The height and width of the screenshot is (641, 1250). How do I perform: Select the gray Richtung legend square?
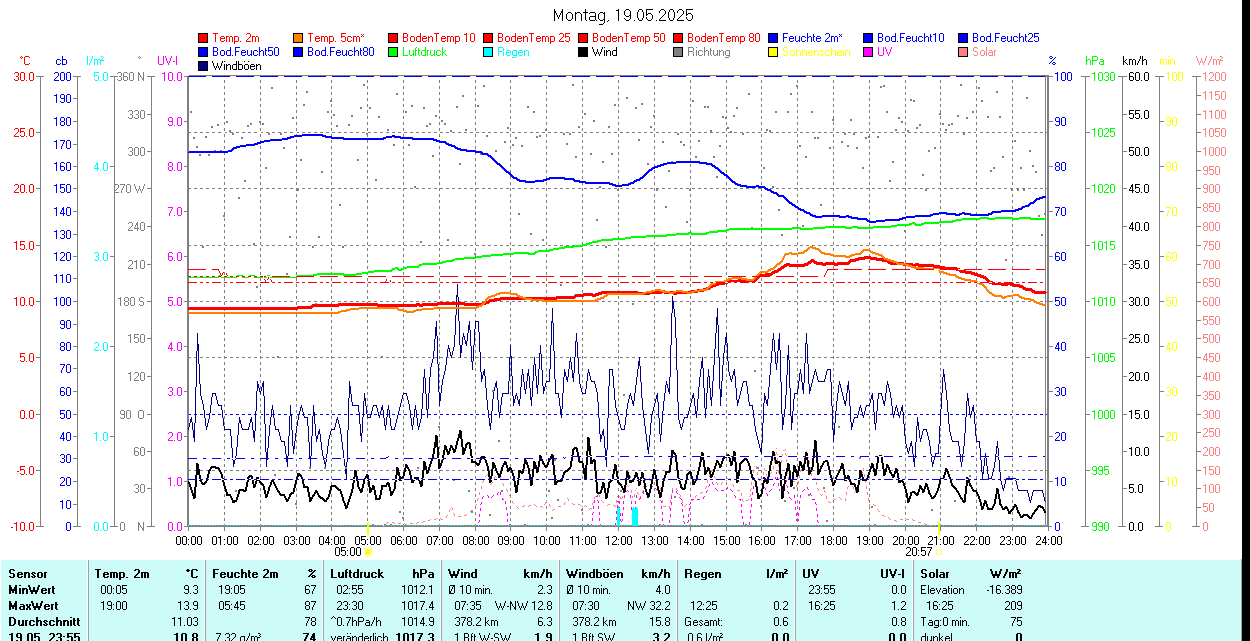click(x=679, y=52)
